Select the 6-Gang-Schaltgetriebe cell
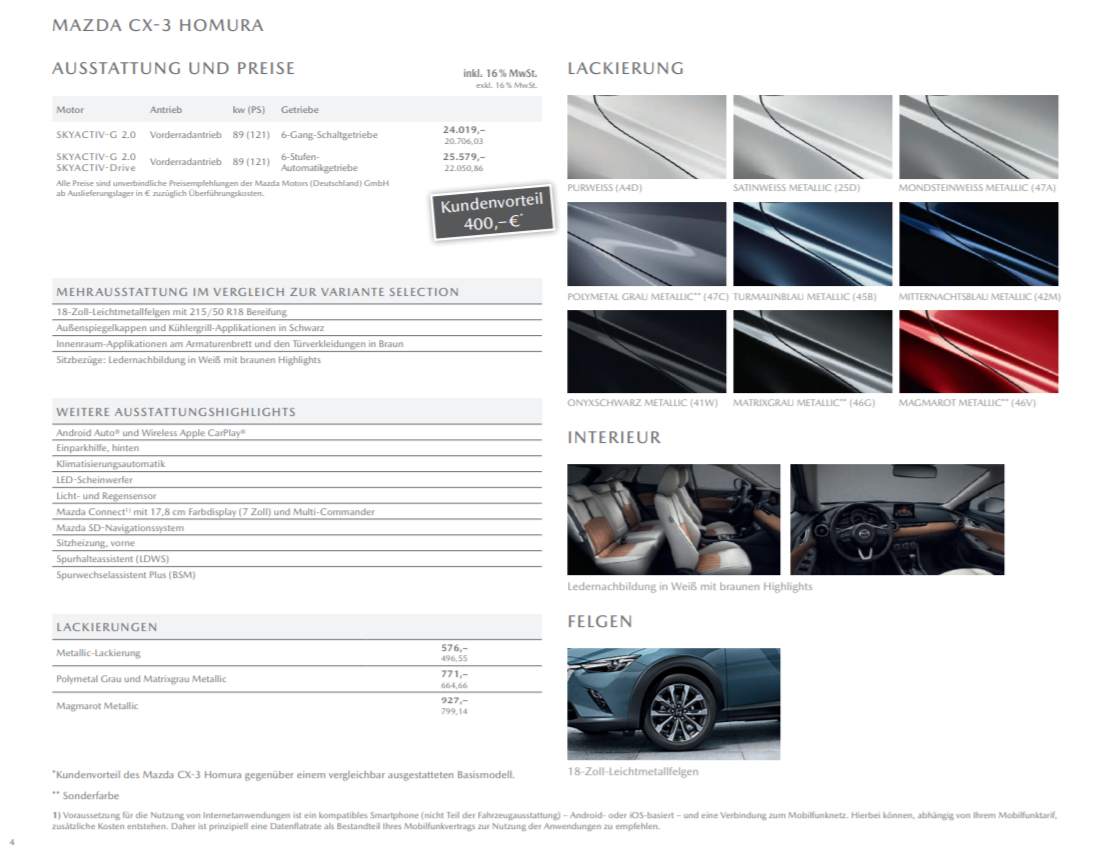The image size is (1099, 851). point(329,135)
